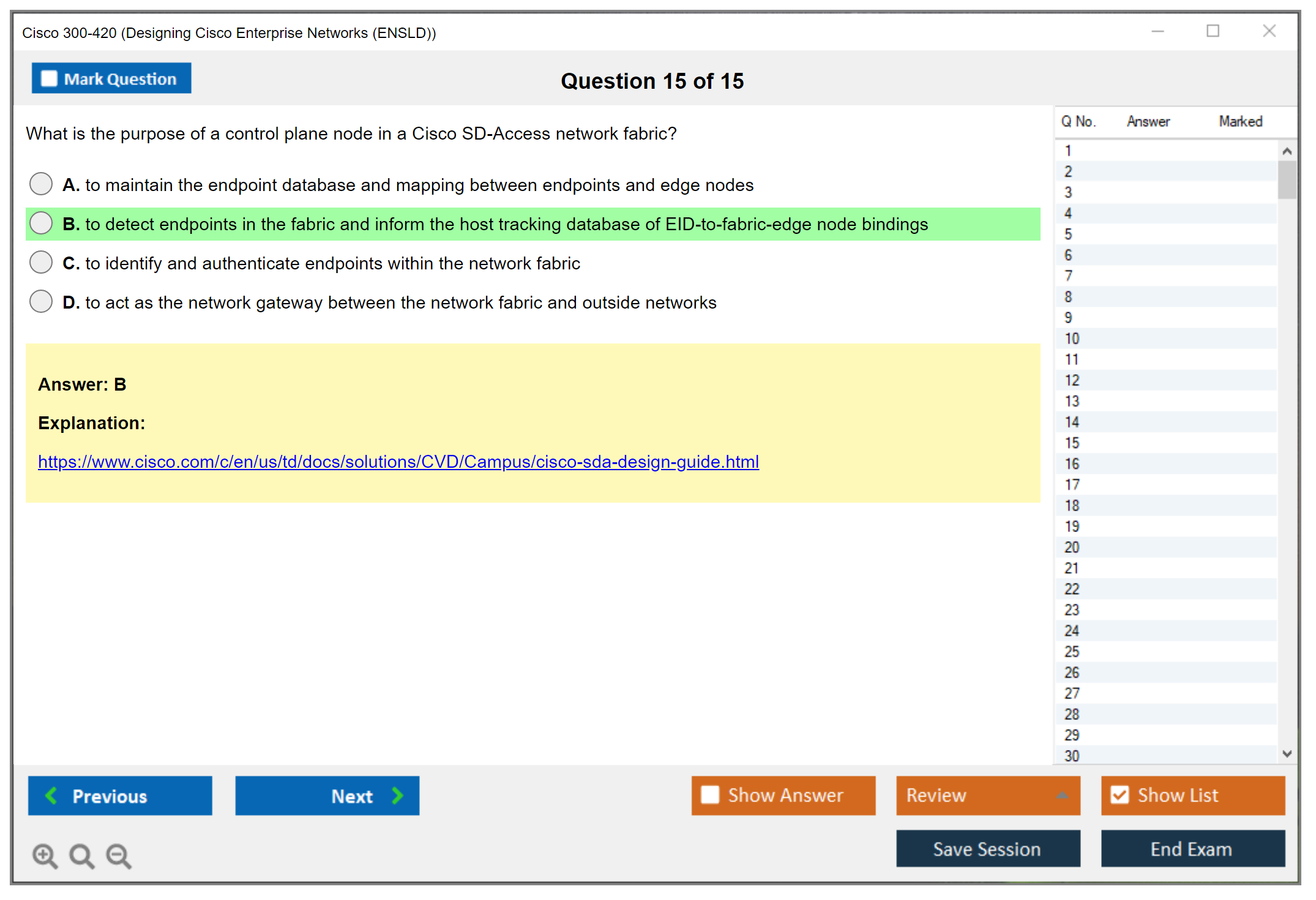Close the exam window
Screen dimensions: 1316x900
pos(1269,31)
